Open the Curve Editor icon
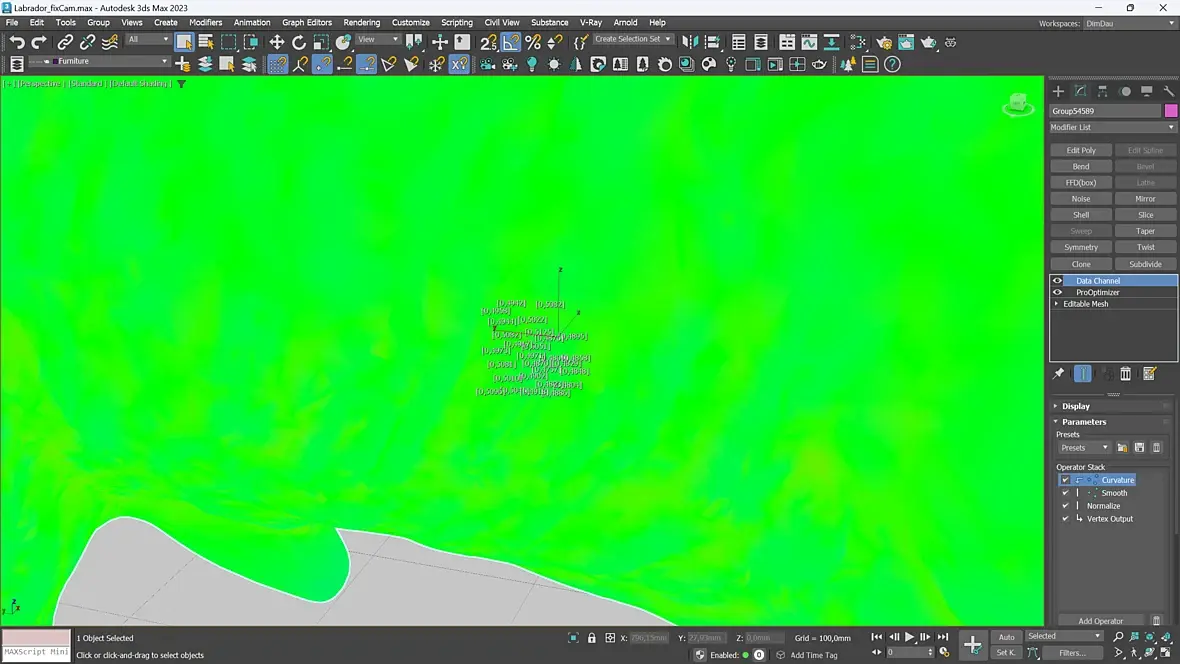Viewport: 1180px width, 664px height. (809, 42)
